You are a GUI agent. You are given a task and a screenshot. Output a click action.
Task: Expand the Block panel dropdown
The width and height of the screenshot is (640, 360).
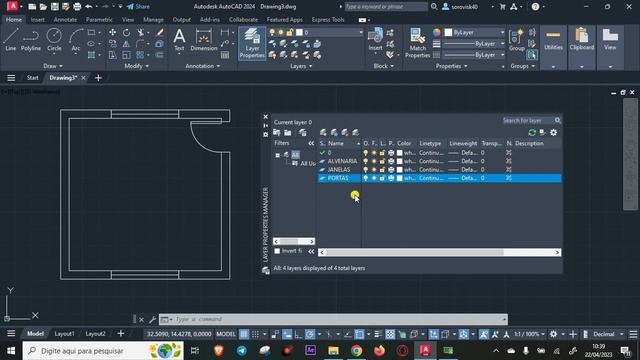click(x=384, y=66)
